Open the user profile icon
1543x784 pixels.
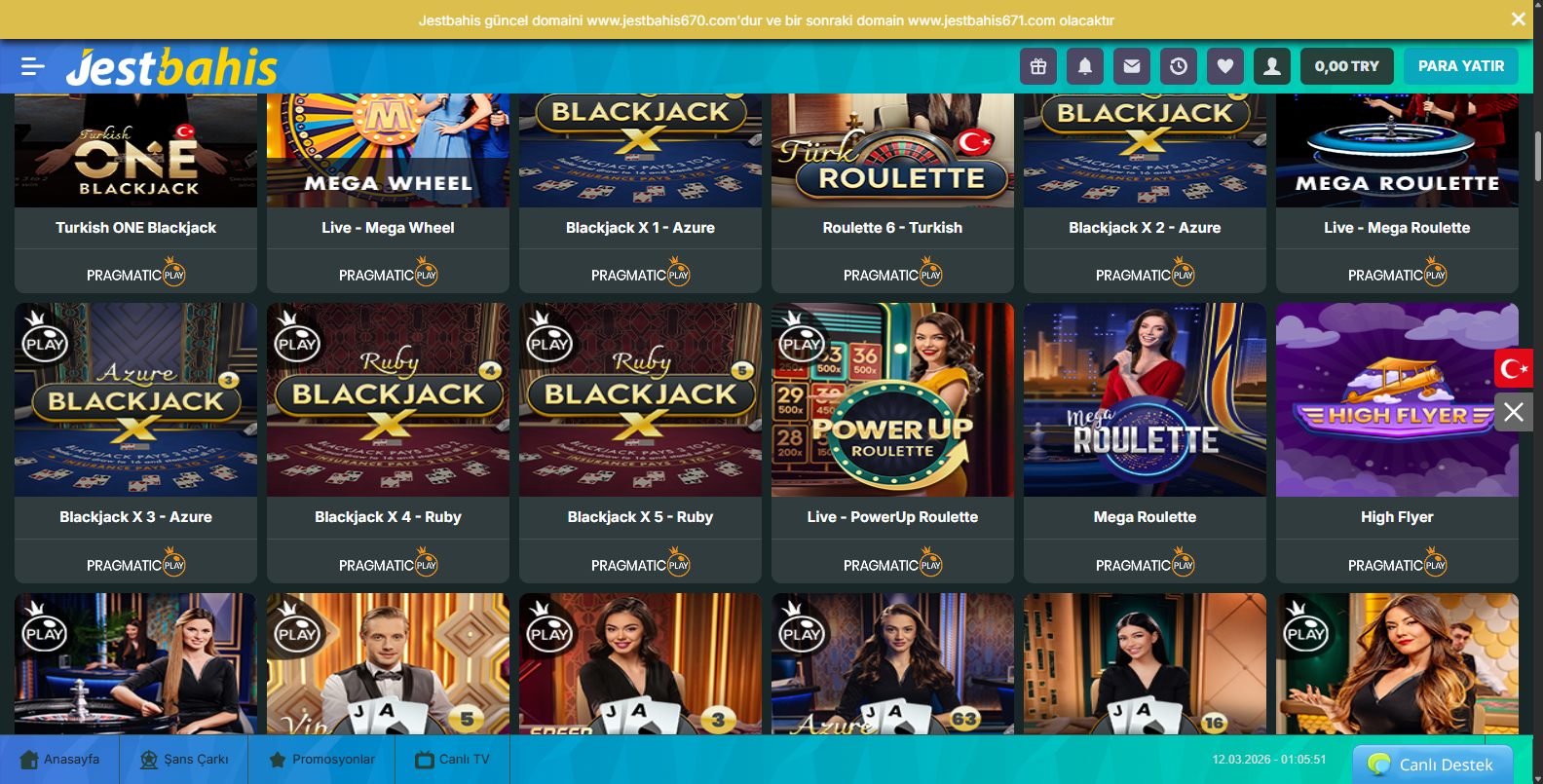point(1272,66)
